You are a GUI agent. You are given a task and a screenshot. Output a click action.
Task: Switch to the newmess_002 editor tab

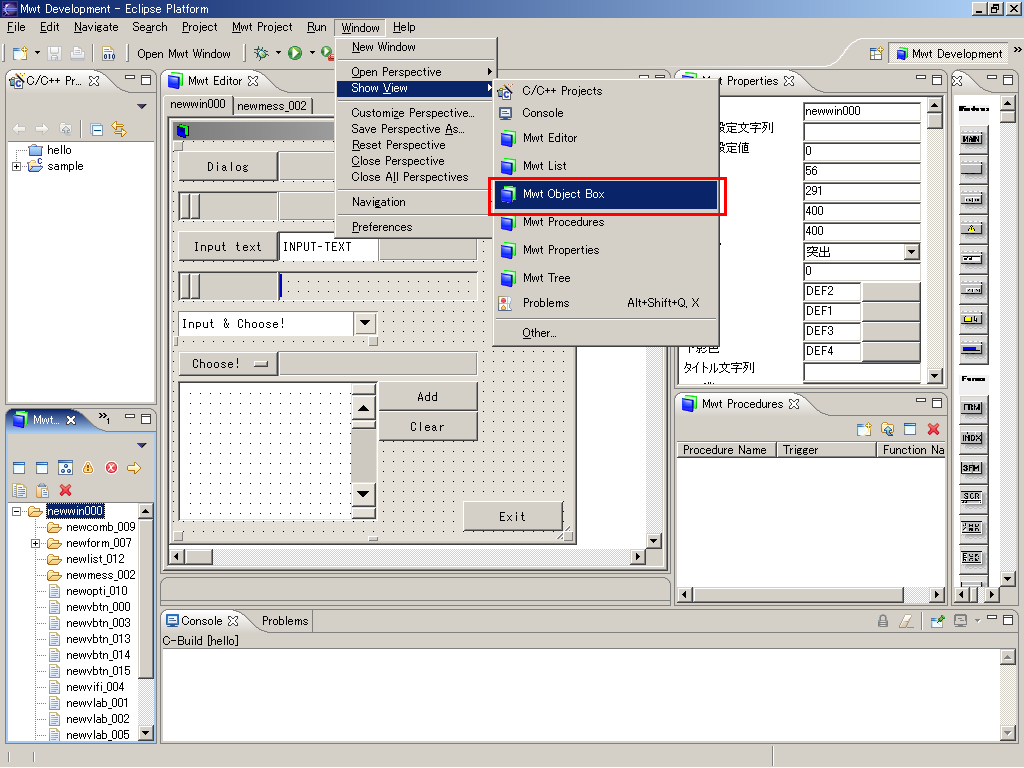click(x=272, y=106)
